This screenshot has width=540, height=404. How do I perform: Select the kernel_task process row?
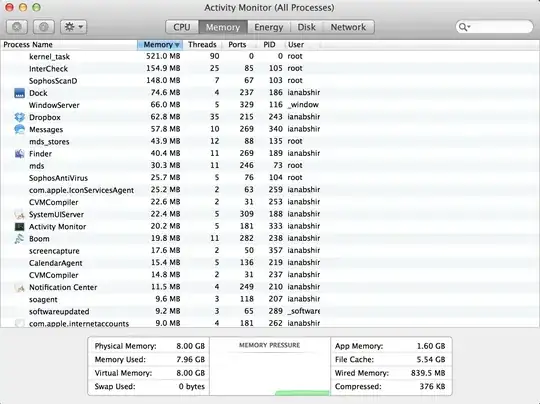pos(270,56)
